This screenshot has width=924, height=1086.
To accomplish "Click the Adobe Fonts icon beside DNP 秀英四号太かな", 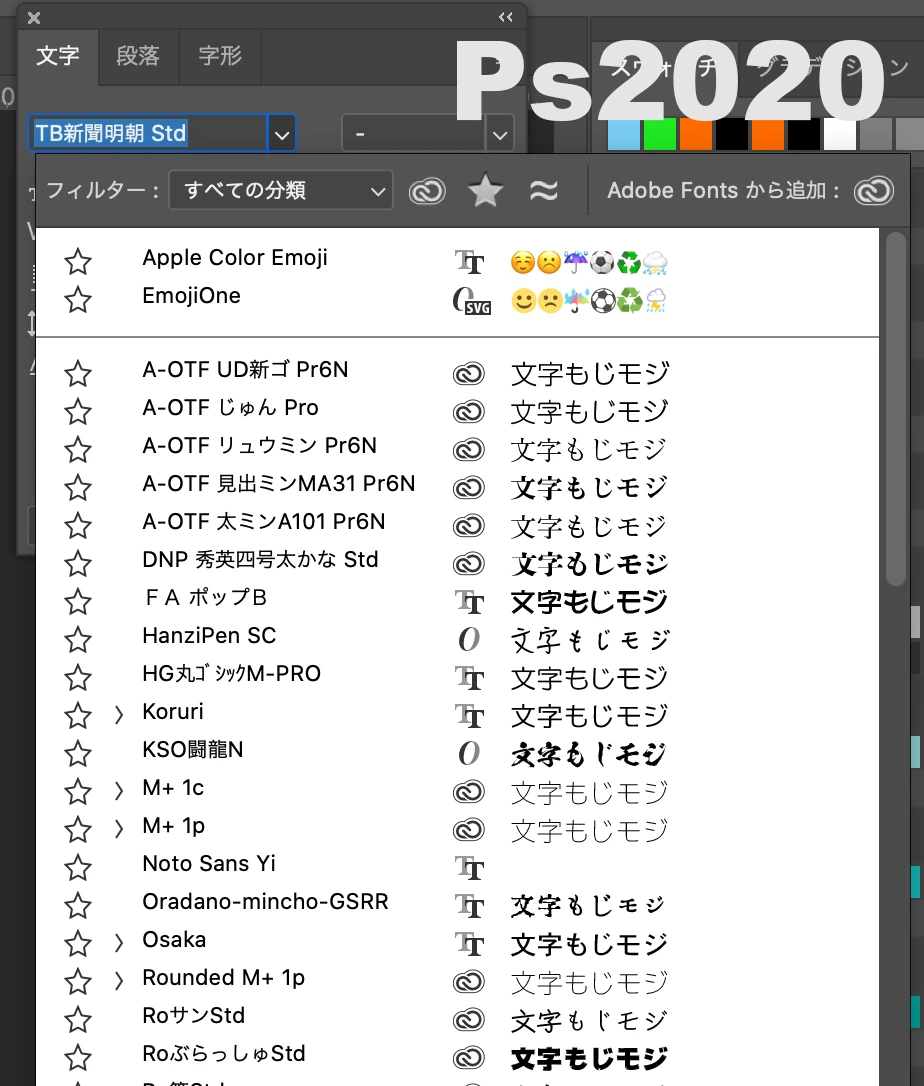I will click(x=469, y=564).
